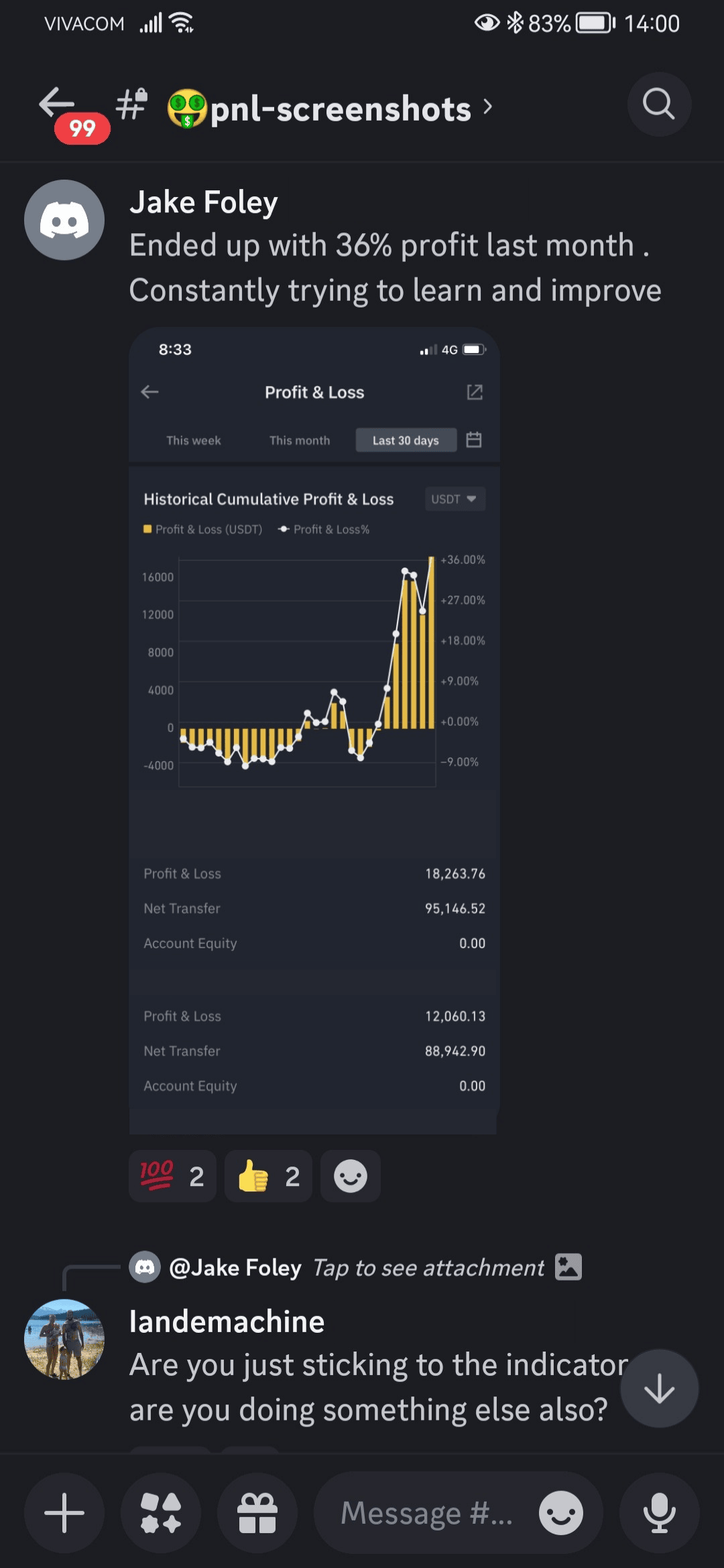
Task: Toggle the thumbs up reaction
Action: coord(268,1176)
